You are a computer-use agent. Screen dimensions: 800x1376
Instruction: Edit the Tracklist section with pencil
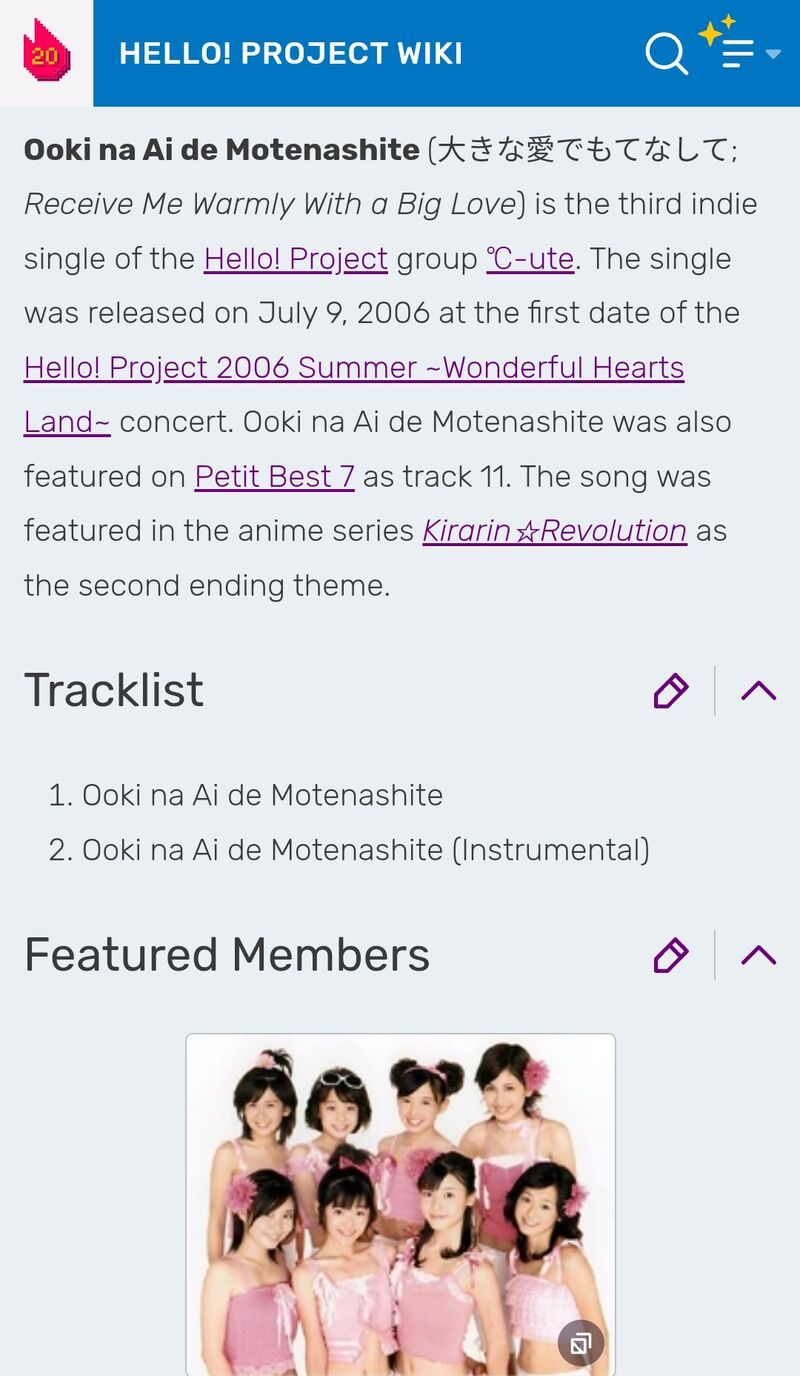[670, 691]
